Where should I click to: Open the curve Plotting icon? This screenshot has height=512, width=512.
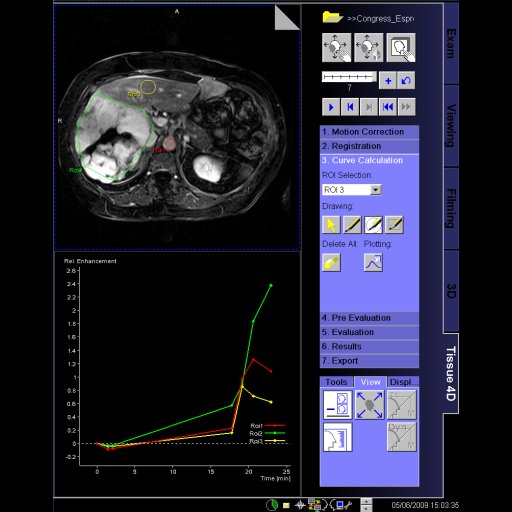point(373,262)
